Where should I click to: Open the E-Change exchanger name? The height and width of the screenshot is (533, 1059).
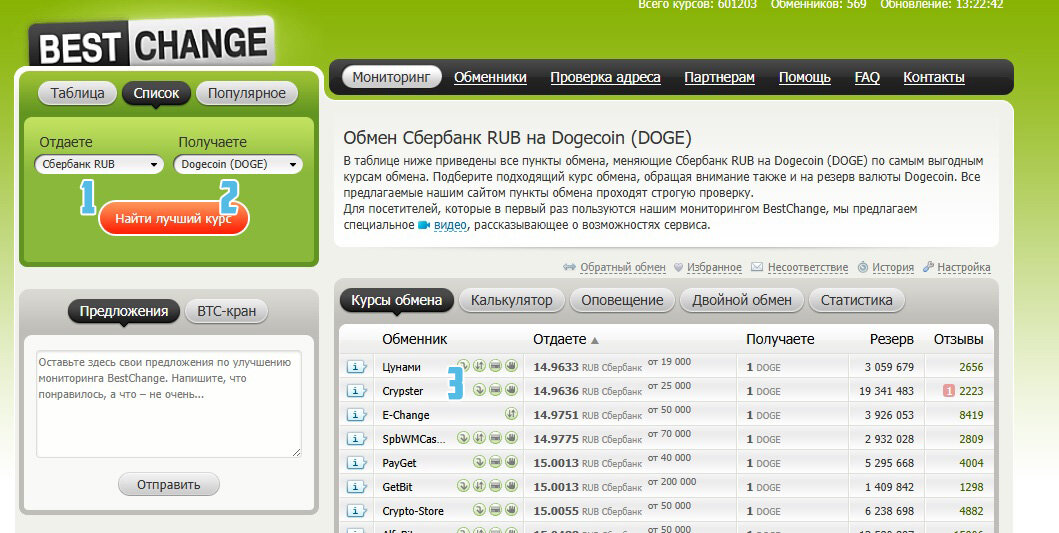[406, 415]
